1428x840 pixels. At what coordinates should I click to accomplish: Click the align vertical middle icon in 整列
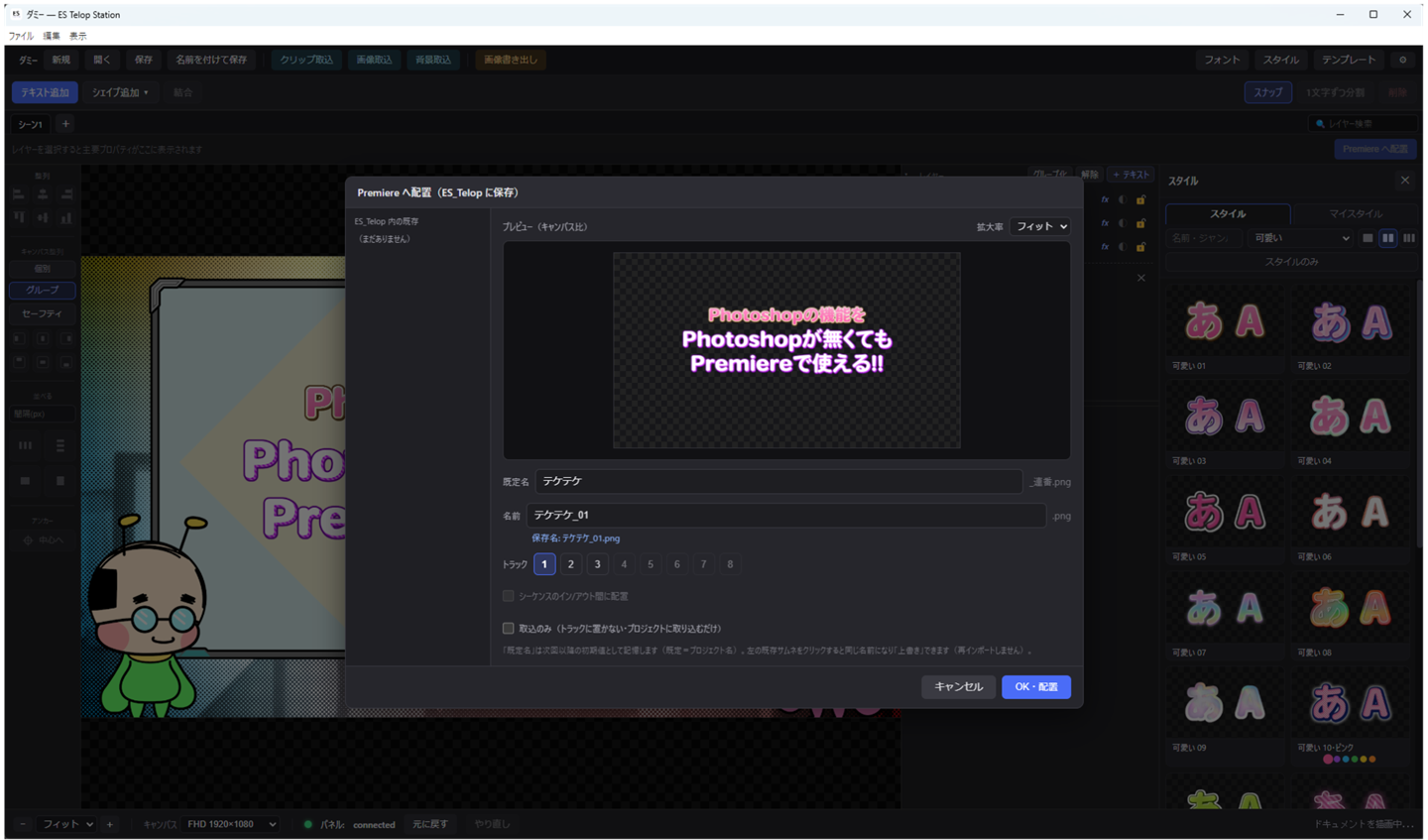tap(43, 217)
